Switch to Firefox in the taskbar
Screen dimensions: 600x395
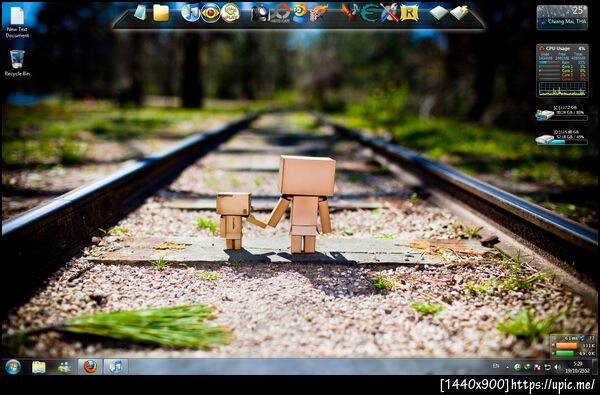pyautogui.click(x=90, y=367)
